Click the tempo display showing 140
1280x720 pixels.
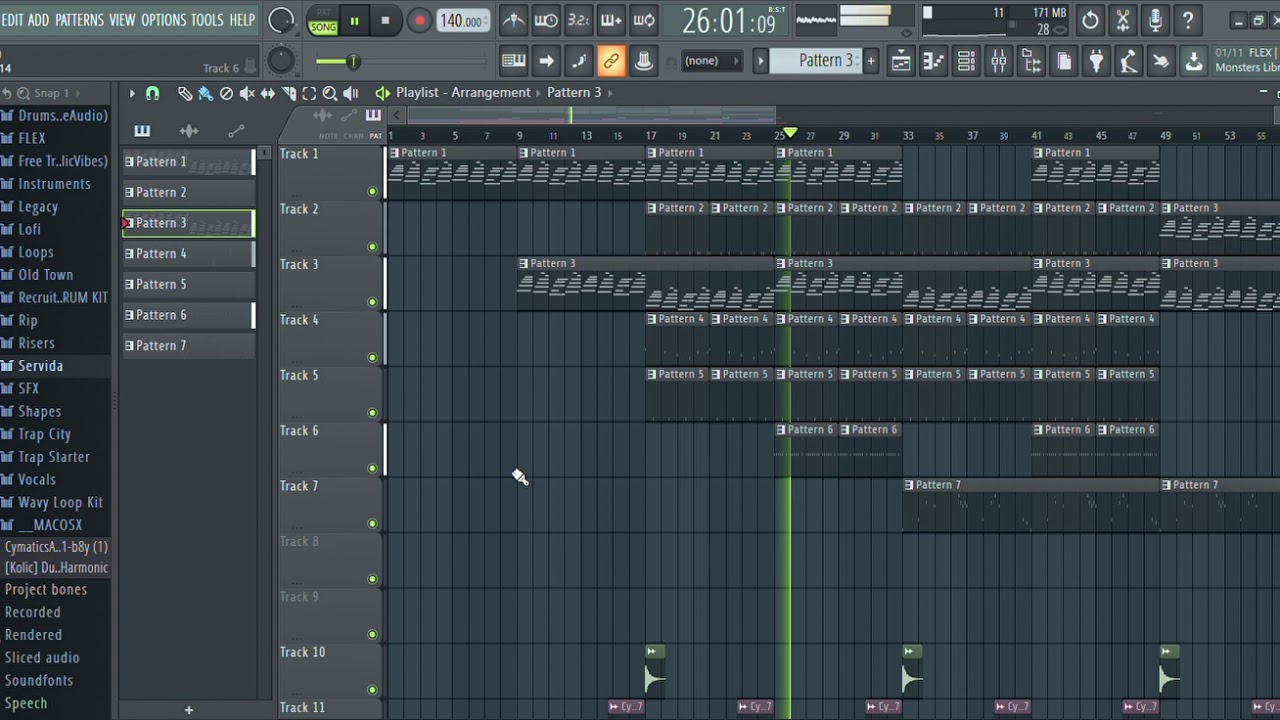(x=463, y=20)
